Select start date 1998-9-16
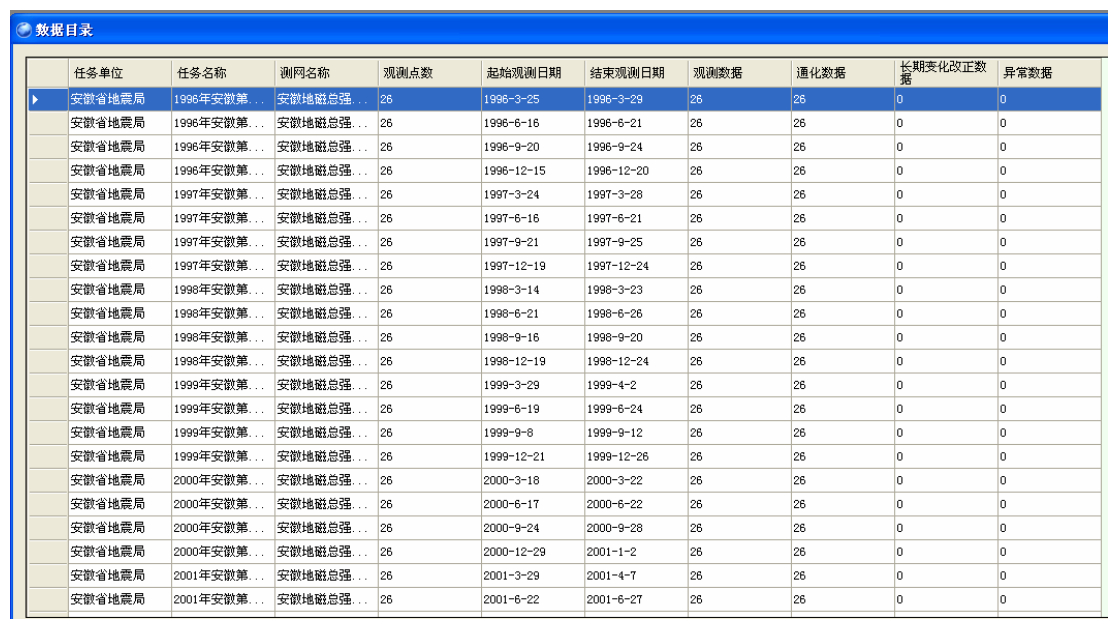Screen dimensions: 1117x626 point(533,338)
